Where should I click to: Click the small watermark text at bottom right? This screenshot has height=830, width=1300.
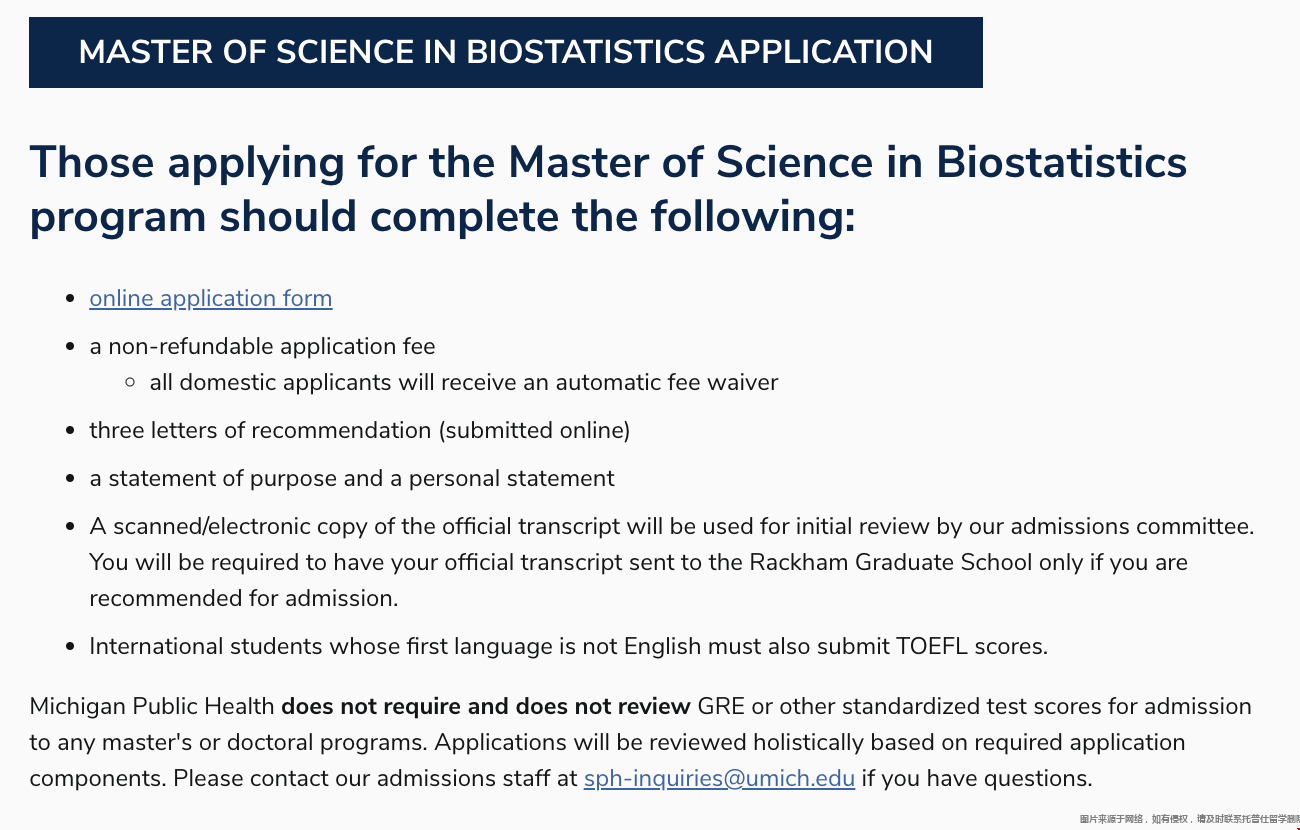(1188, 819)
